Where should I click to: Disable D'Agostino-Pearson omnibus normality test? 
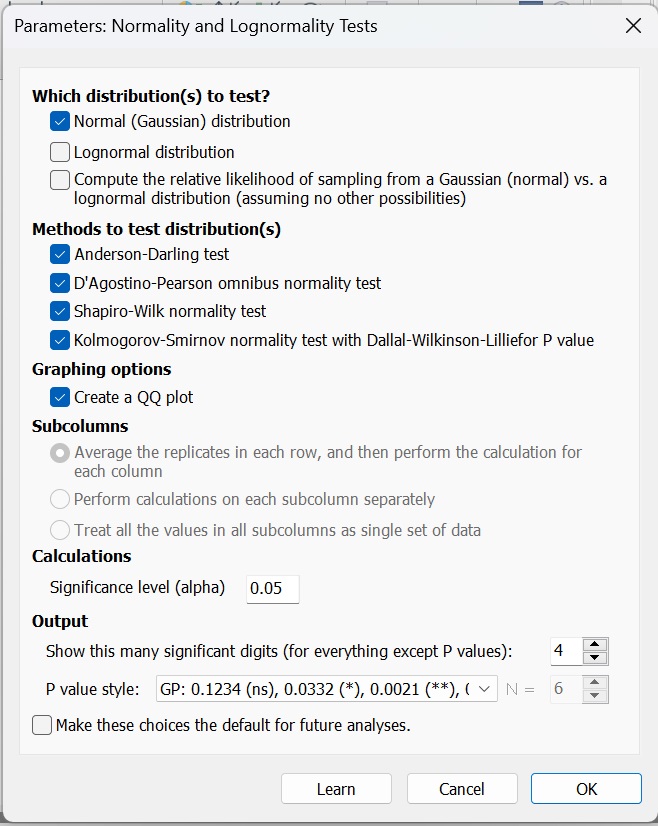coord(60,283)
